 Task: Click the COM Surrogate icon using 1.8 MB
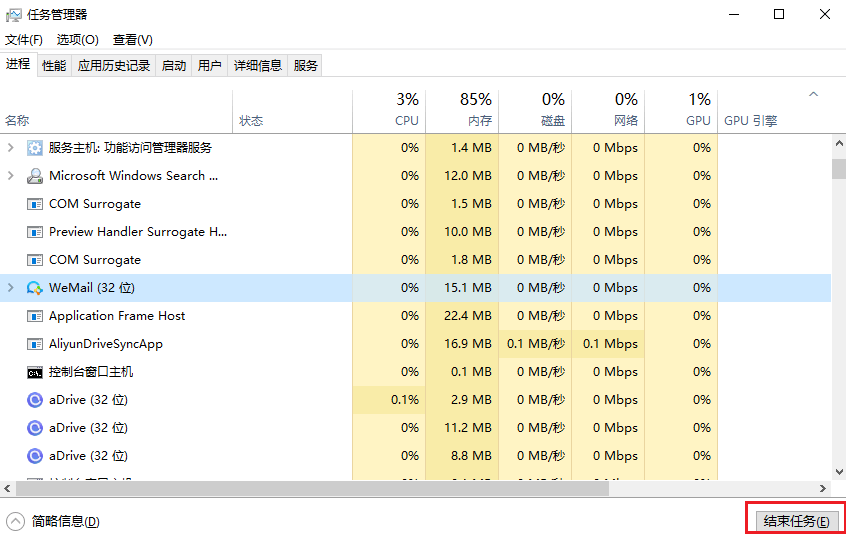35,260
